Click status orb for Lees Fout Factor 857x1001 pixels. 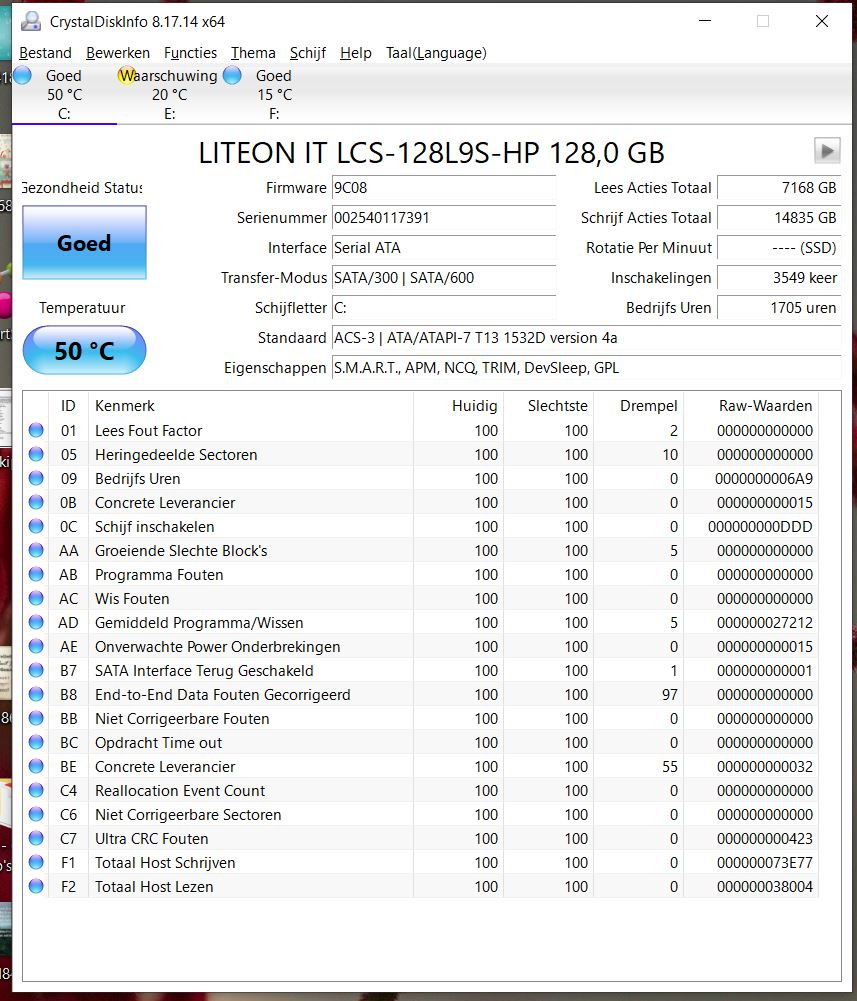tap(36, 430)
